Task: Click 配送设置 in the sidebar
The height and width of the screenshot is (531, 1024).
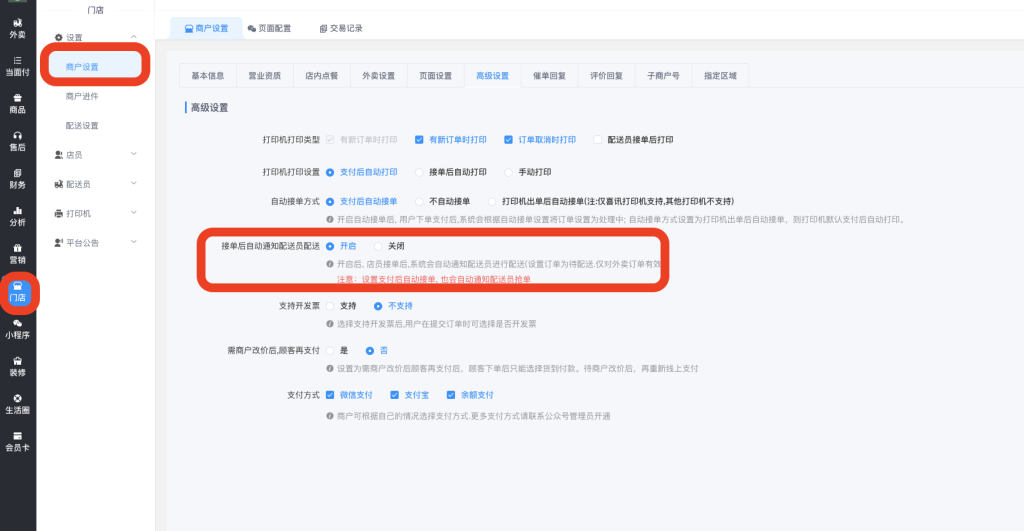Action: pos(82,126)
